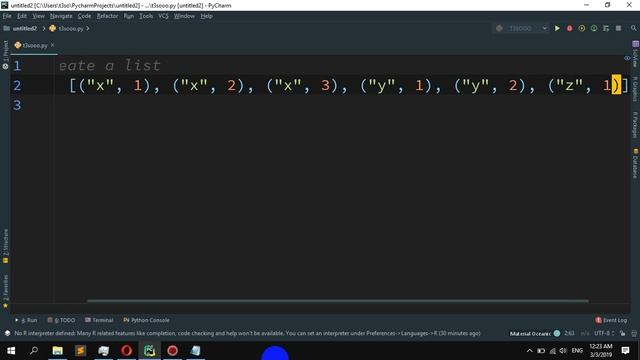Open the Event Log

click(x=611, y=320)
